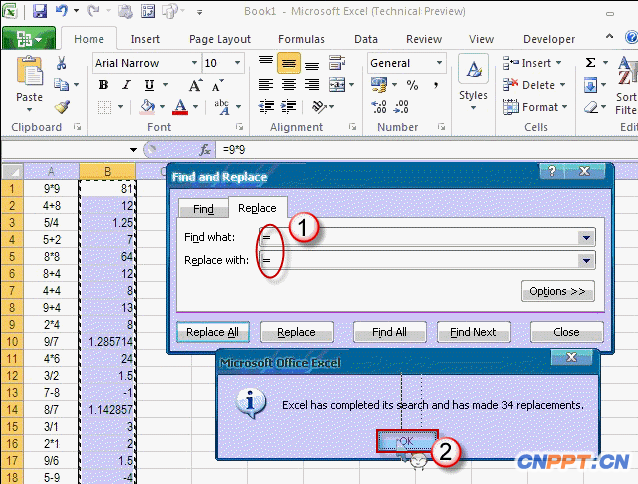Open Delete cells dropdown

click(x=534, y=85)
